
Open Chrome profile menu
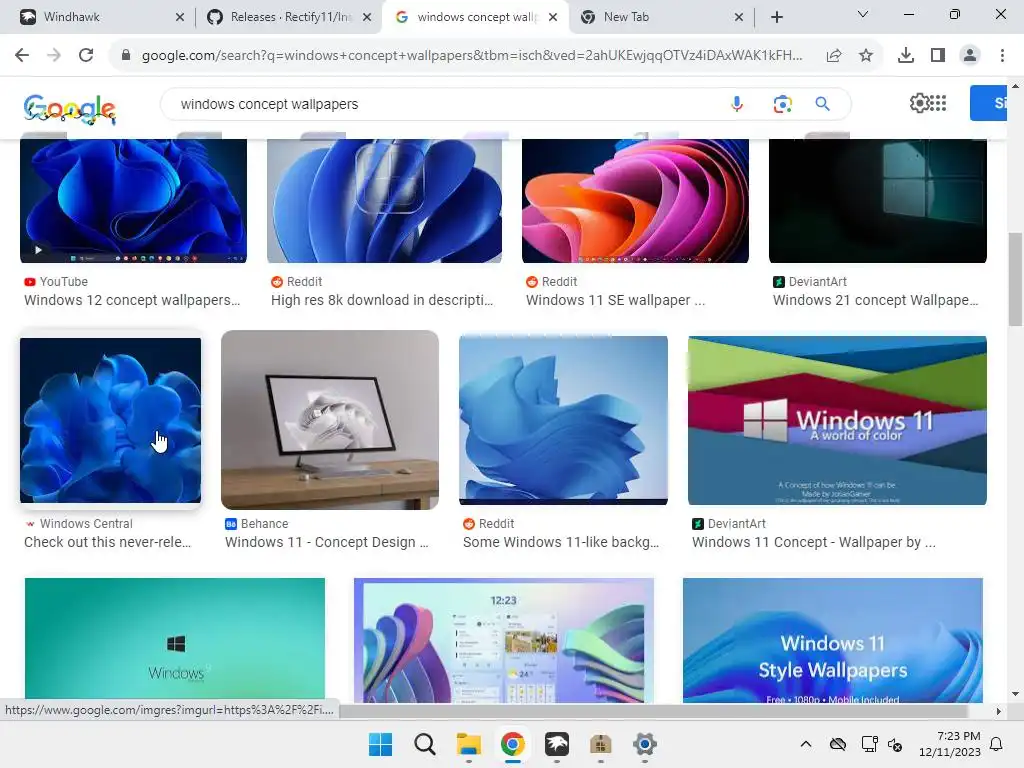(970, 56)
